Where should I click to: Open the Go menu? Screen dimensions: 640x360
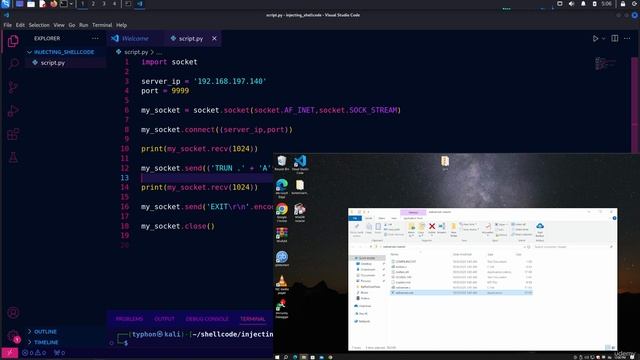[x=72, y=25]
